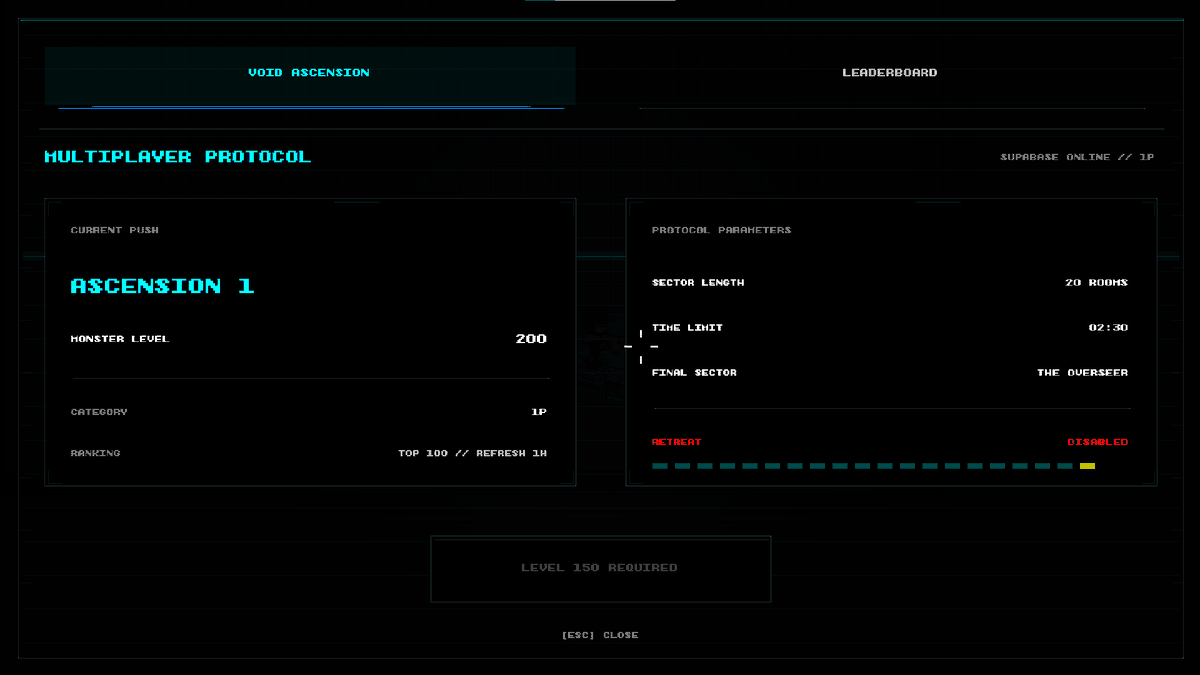Click the Time Limit label
The width and height of the screenshot is (1200, 675).
click(687, 328)
